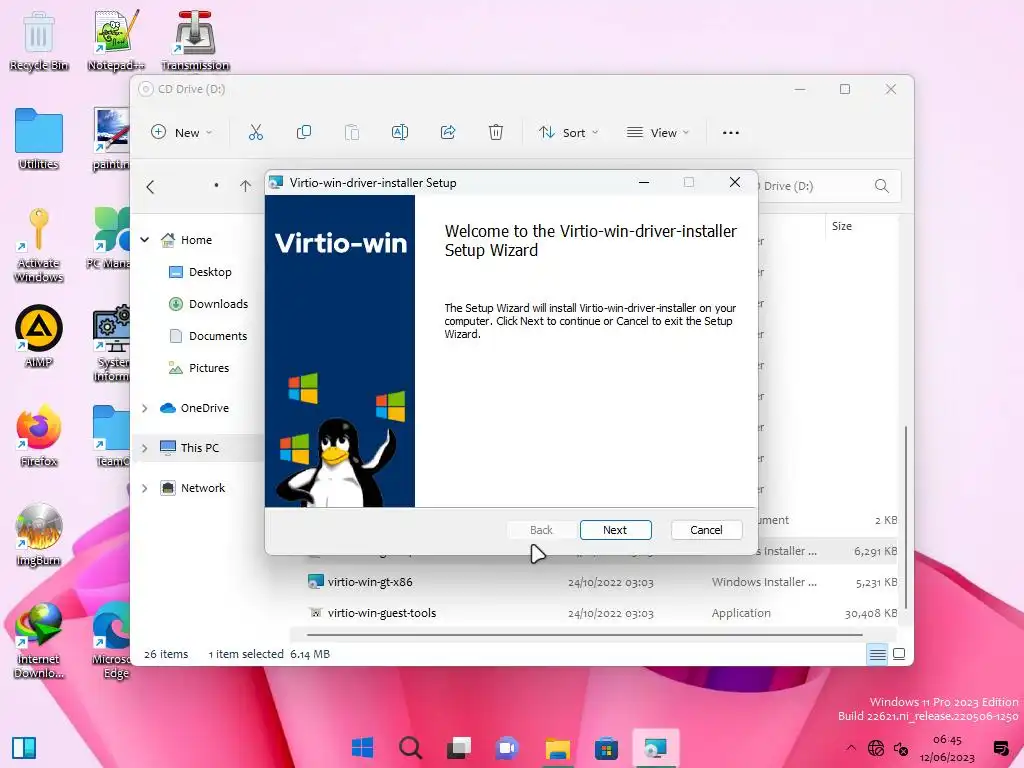The image size is (1024, 768).
Task: Open the Sort dropdown menu
Action: point(568,133)
